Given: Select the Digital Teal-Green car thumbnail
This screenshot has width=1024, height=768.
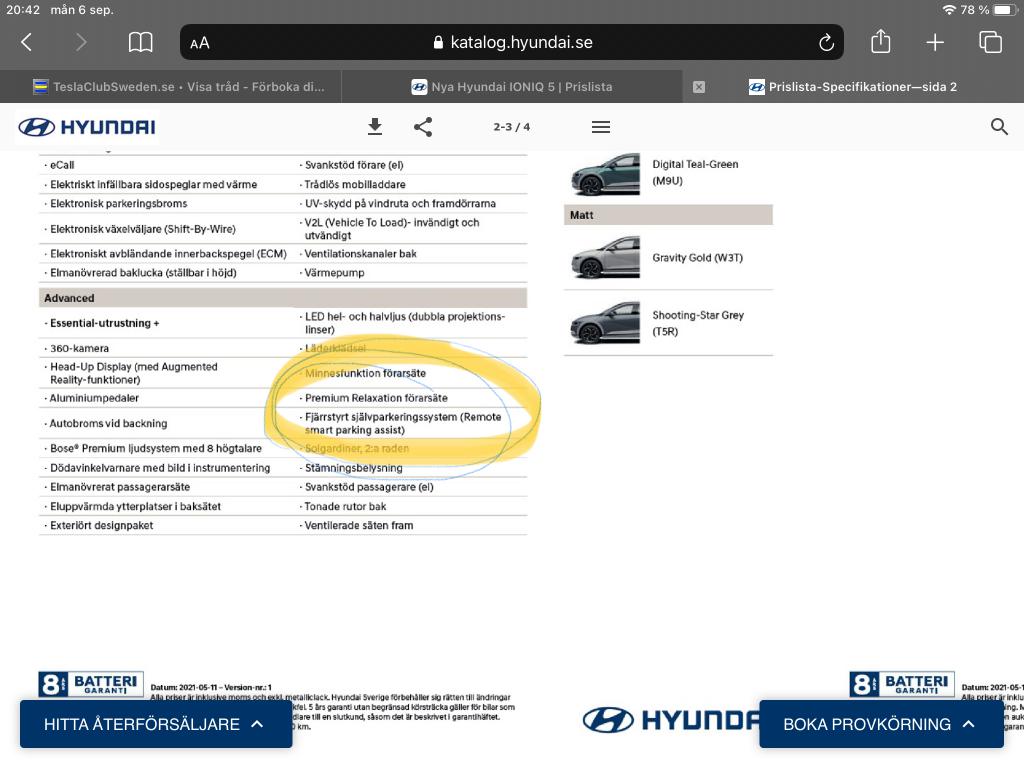Looking at the screenshot, I should pos(605,174).
